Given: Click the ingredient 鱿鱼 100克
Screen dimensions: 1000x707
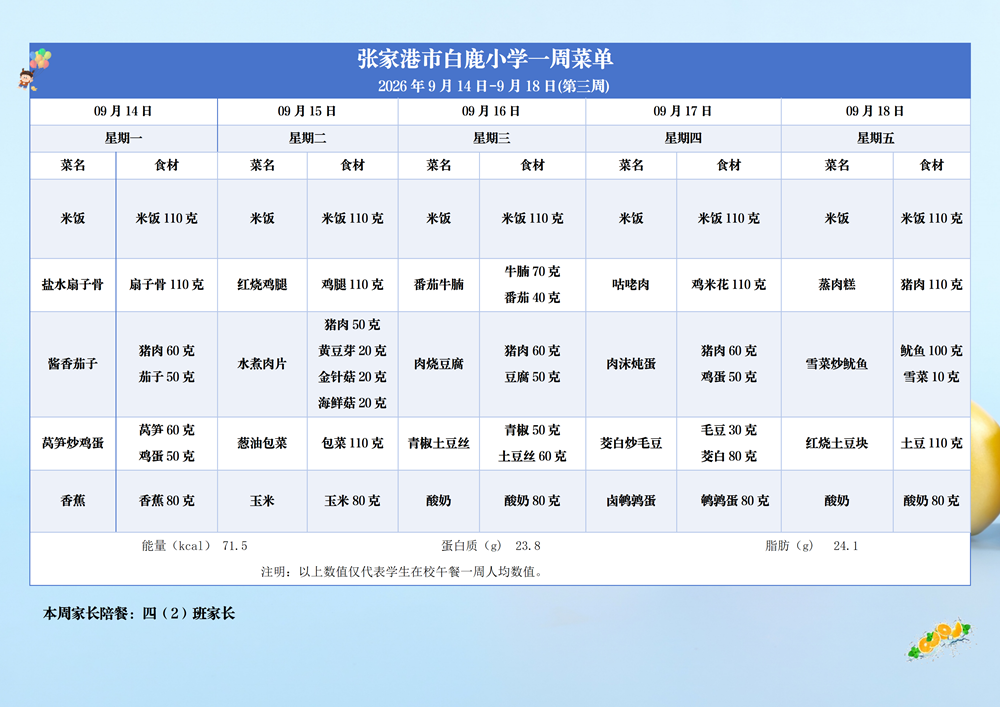Looking at the screenshot, I should click(932, 351).
